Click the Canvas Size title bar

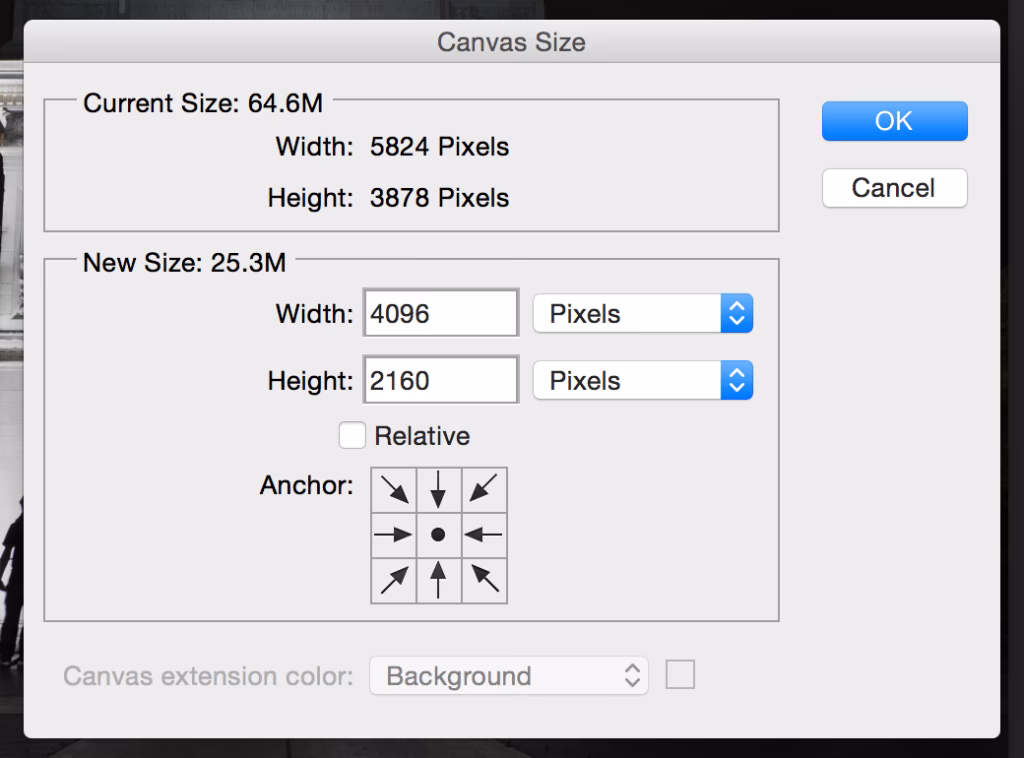click(x=512, y=42)
